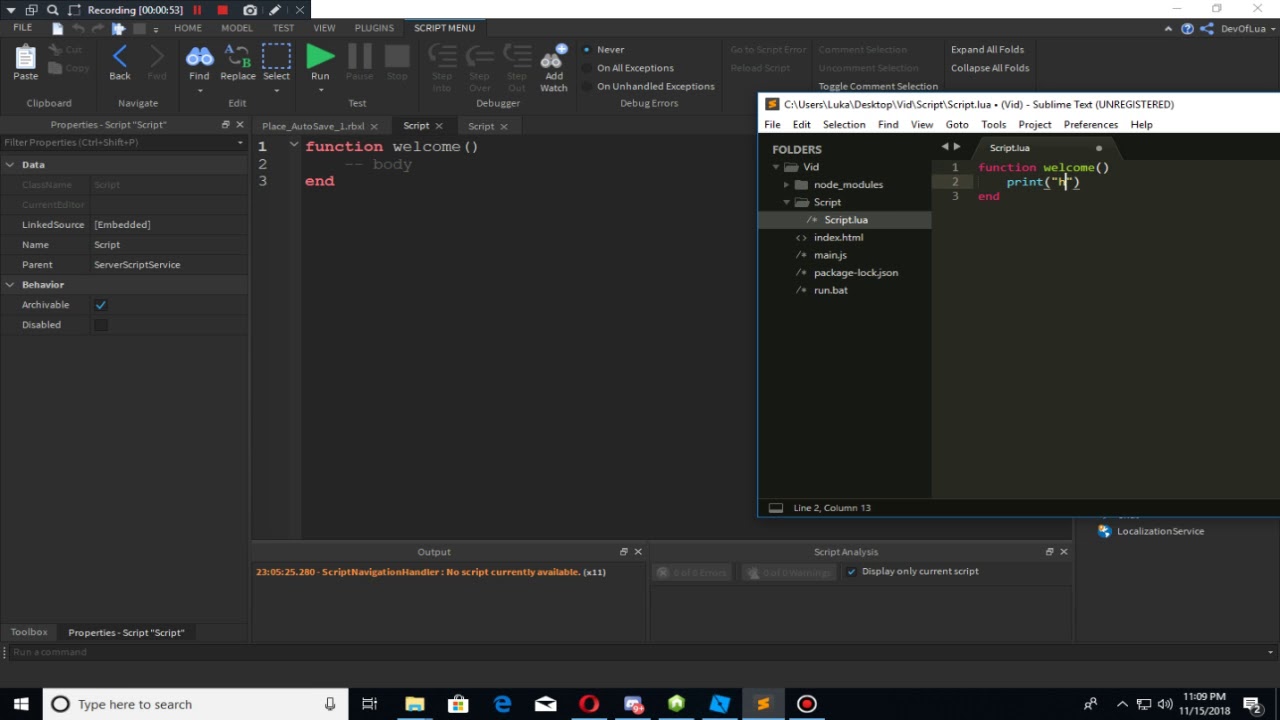Screen dimensions: 1280x720
Task: Click the Add Watch icon
Action: coord(553,56)
